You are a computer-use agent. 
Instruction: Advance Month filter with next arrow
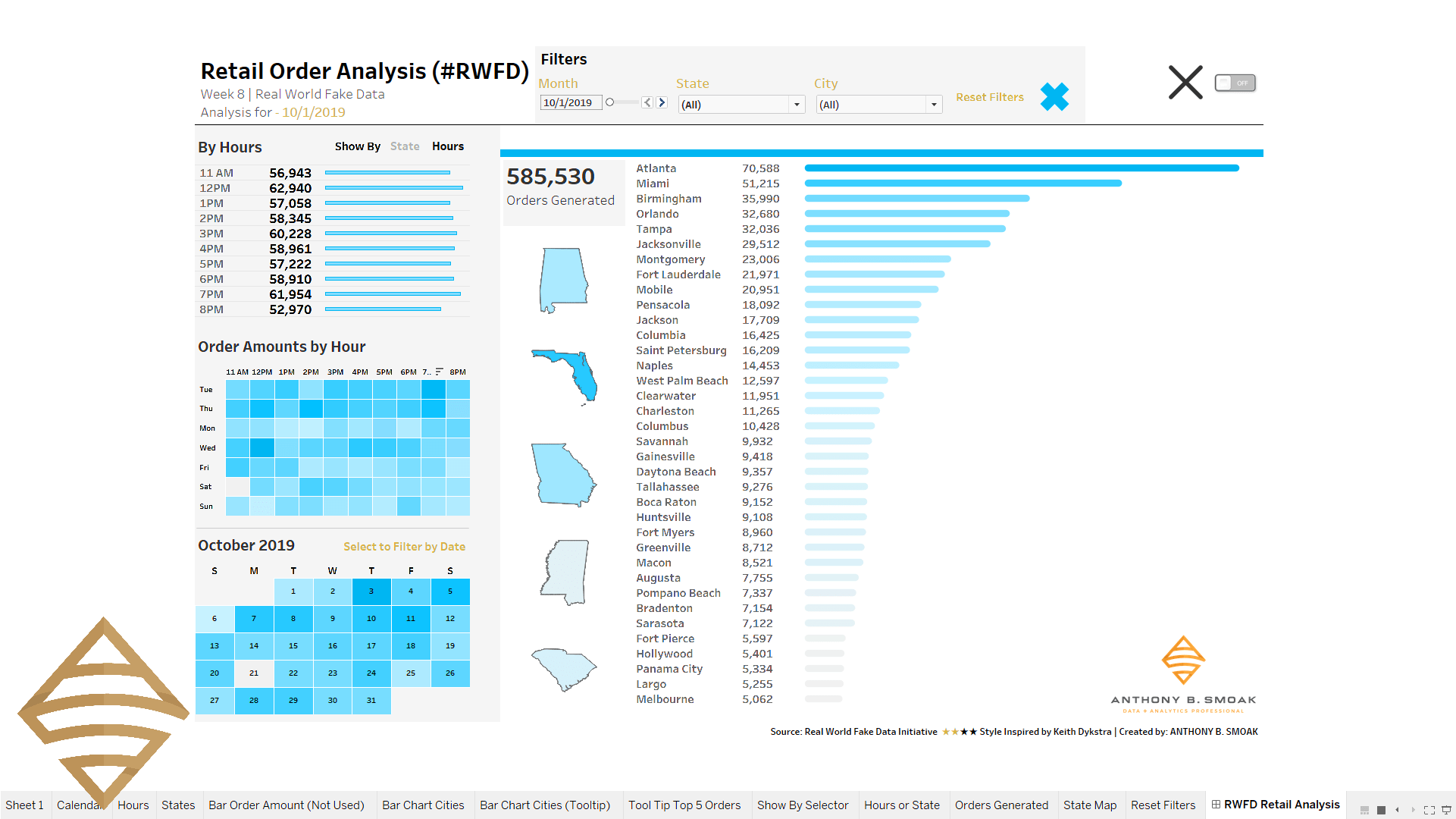coord(662,102)
